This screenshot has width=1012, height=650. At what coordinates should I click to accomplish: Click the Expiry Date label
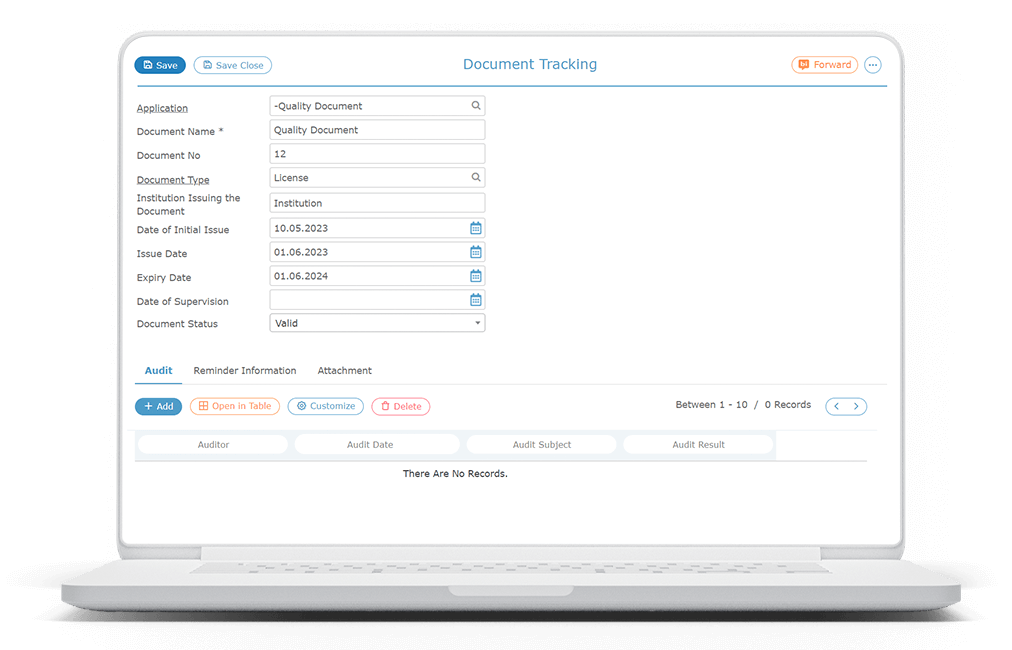click(x=164, y=278)
